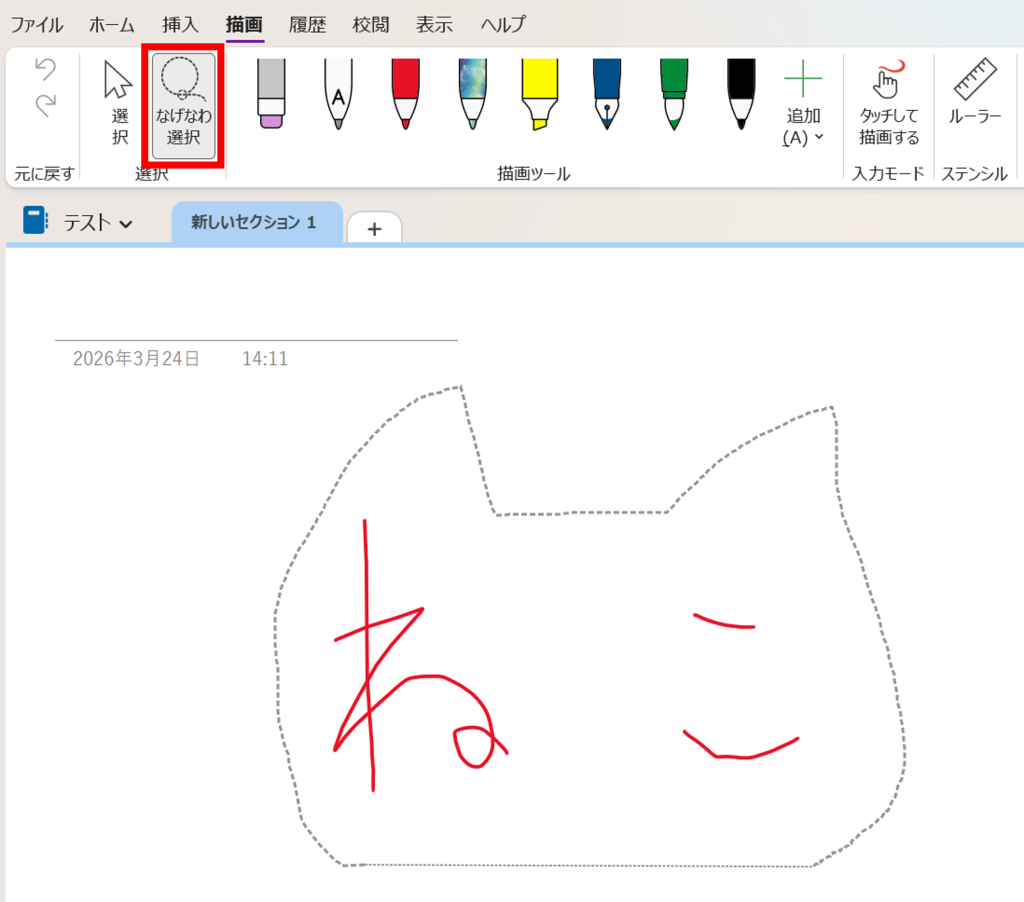Click the arrow Select (選択) tool
This screenshot has height=902, width=1024.
(x=119, y=105)
